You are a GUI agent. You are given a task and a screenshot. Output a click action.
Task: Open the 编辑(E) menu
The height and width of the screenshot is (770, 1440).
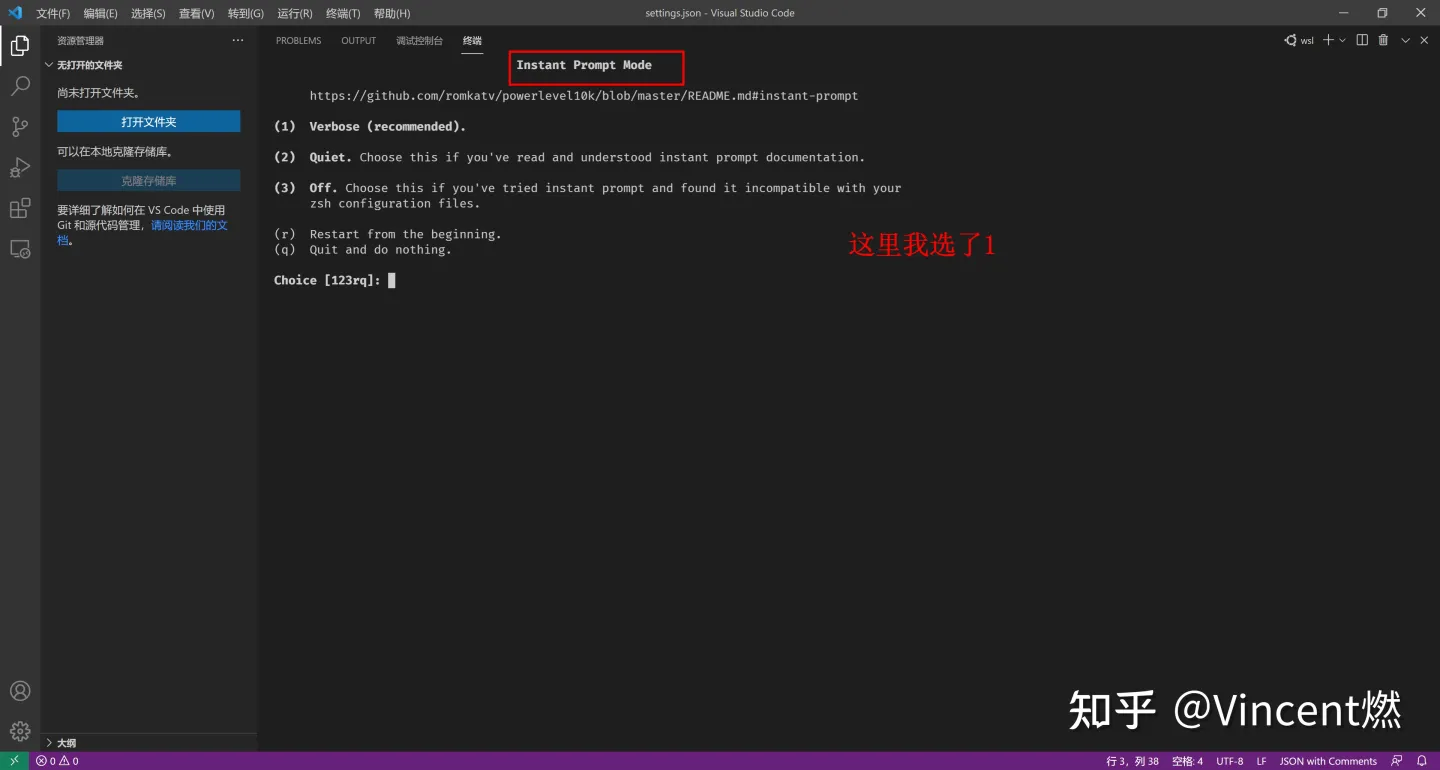(x=100, y=13)
